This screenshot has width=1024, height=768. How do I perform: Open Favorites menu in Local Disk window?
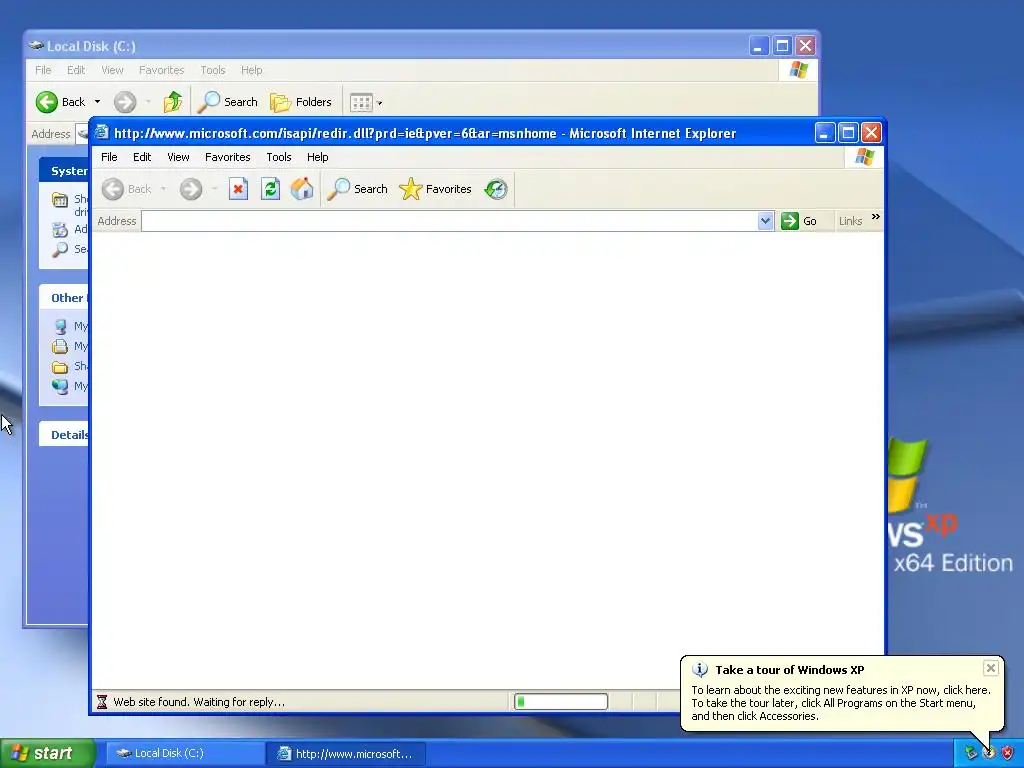[161, 70]
